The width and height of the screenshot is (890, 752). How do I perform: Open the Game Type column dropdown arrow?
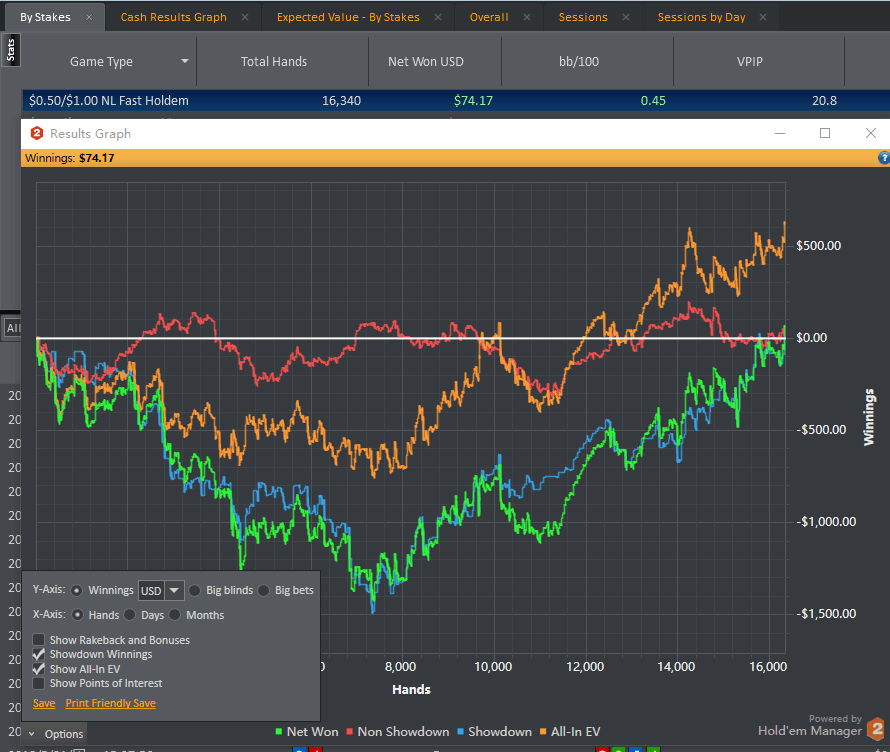click(x=185, y=62)
